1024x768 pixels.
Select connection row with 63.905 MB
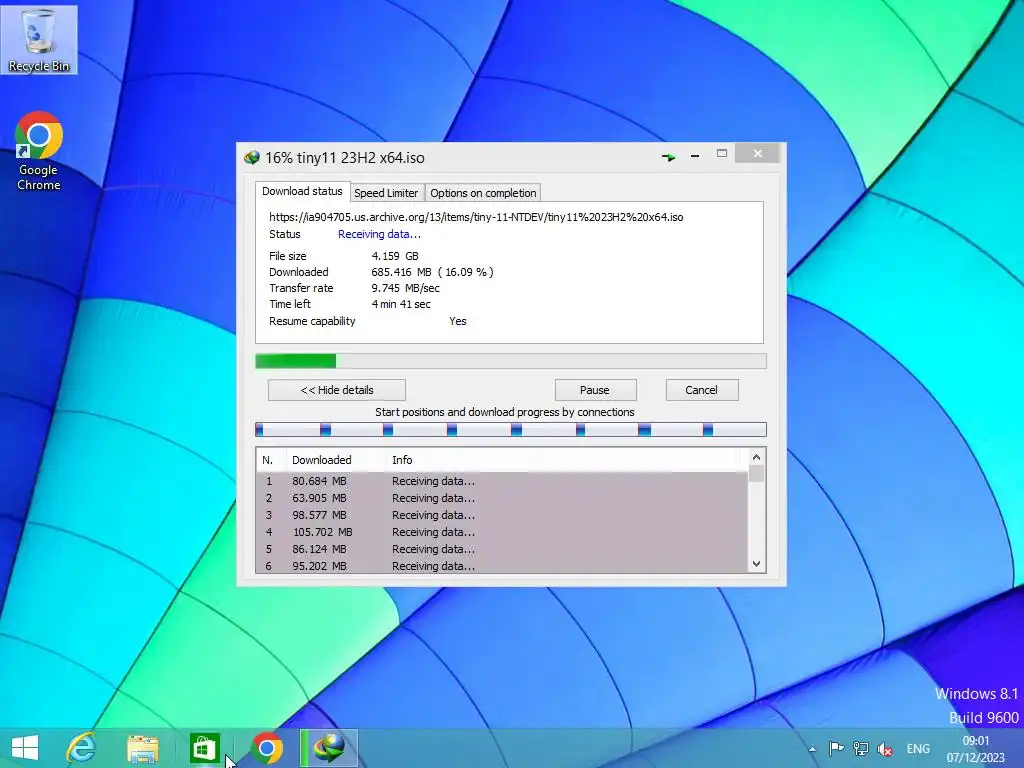(502, 498)
